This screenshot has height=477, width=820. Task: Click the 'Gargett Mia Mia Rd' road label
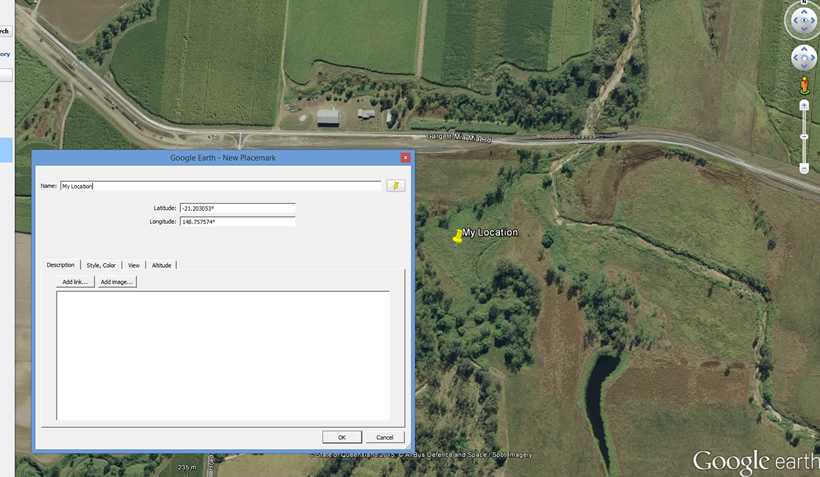[x=459, y=138]
